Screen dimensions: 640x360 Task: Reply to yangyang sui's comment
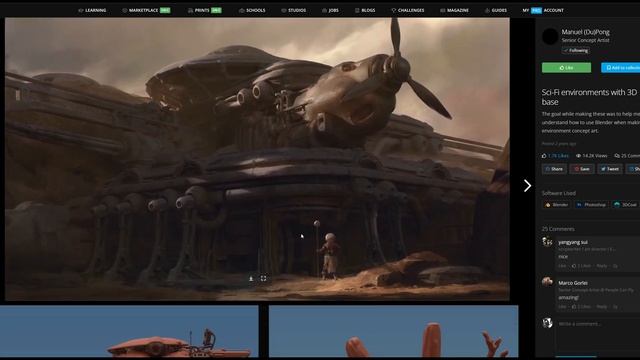[602, 266]
